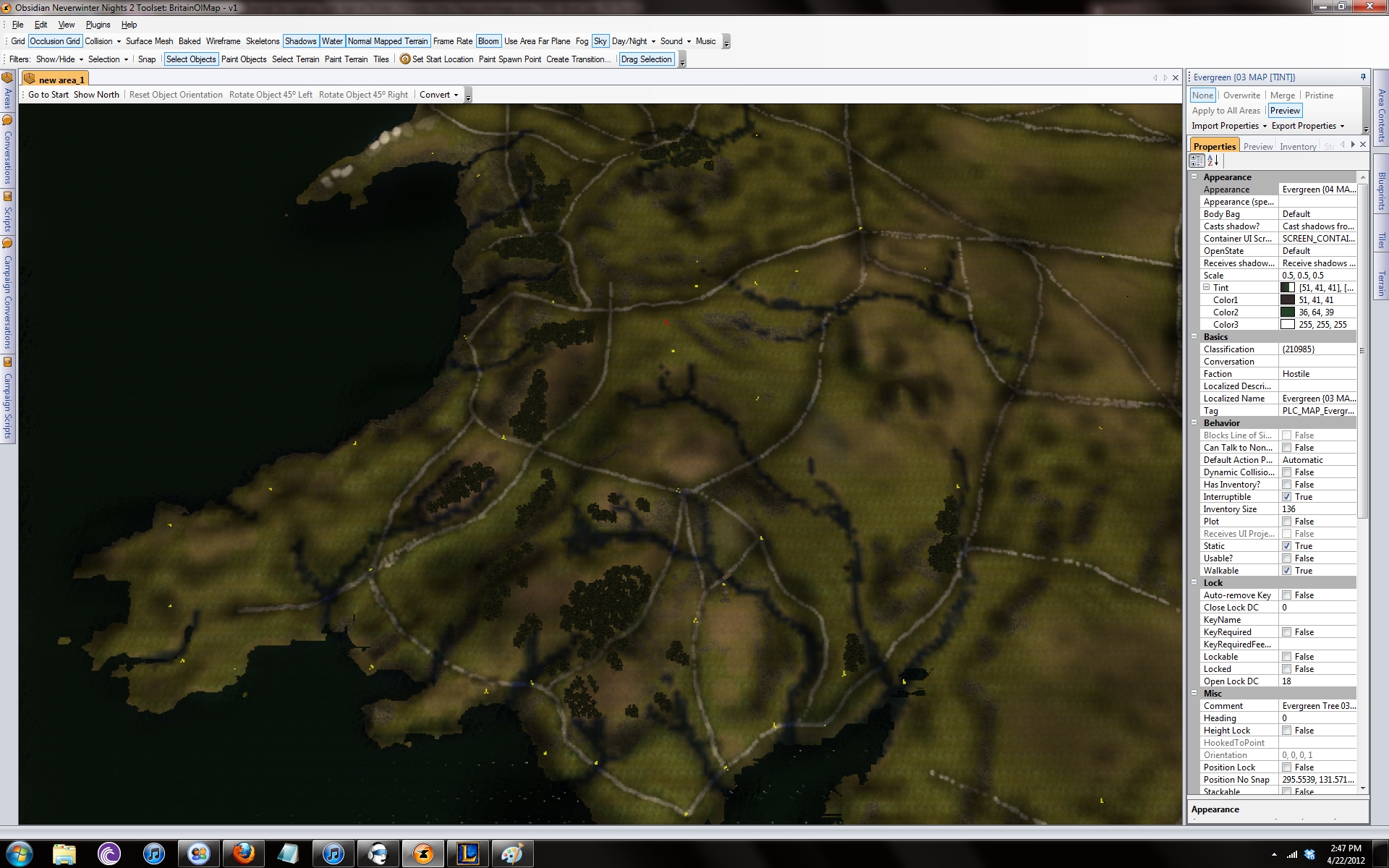Enable the Usable? checkbox
The height and width of the screenshot is (868, 1389).
point(1286,558)
